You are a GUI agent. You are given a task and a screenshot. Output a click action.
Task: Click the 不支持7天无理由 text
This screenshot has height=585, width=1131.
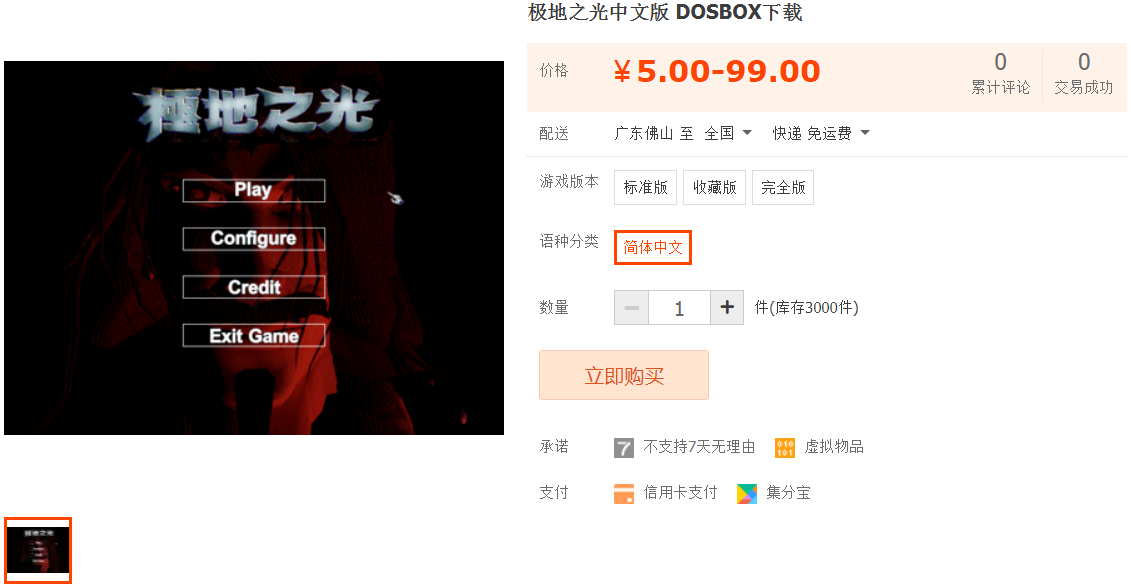click(x=699, y=447)
